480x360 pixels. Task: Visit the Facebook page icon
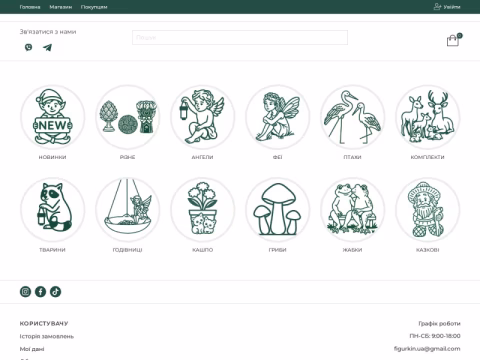pos(40,292)
